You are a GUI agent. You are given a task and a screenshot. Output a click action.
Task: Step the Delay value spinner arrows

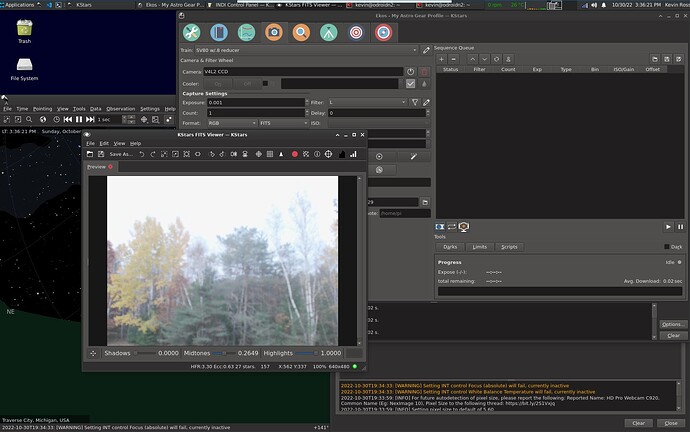[x=428, y=113]
